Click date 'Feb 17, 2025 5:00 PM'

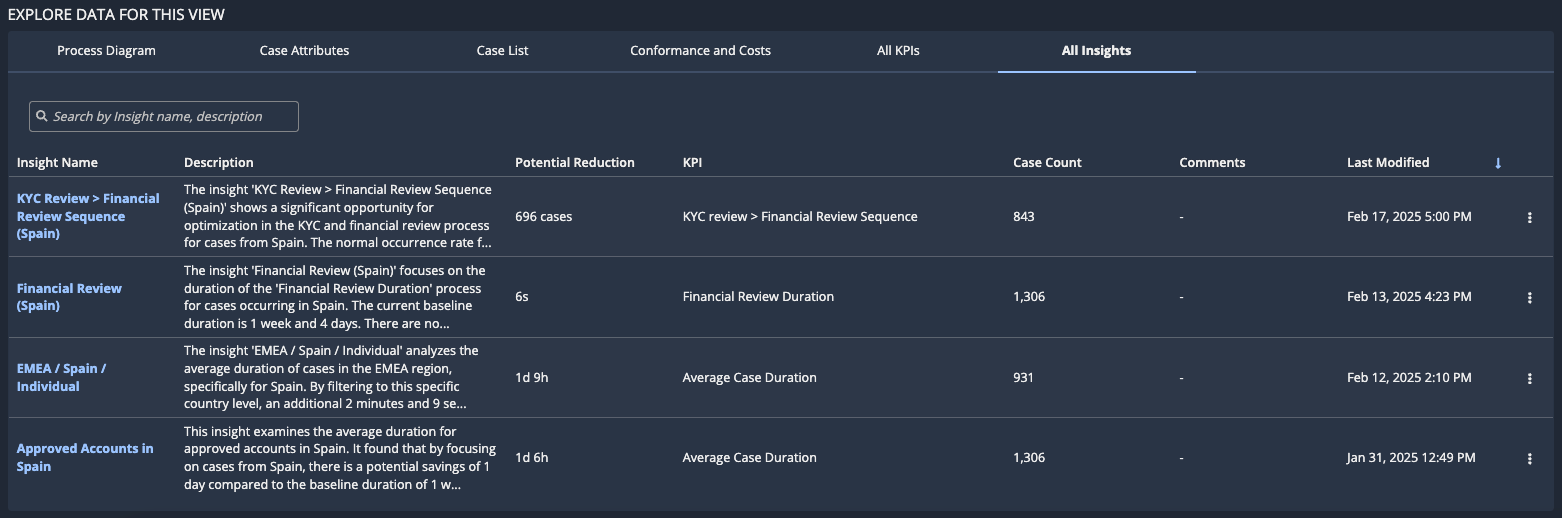coord(1409,216)
